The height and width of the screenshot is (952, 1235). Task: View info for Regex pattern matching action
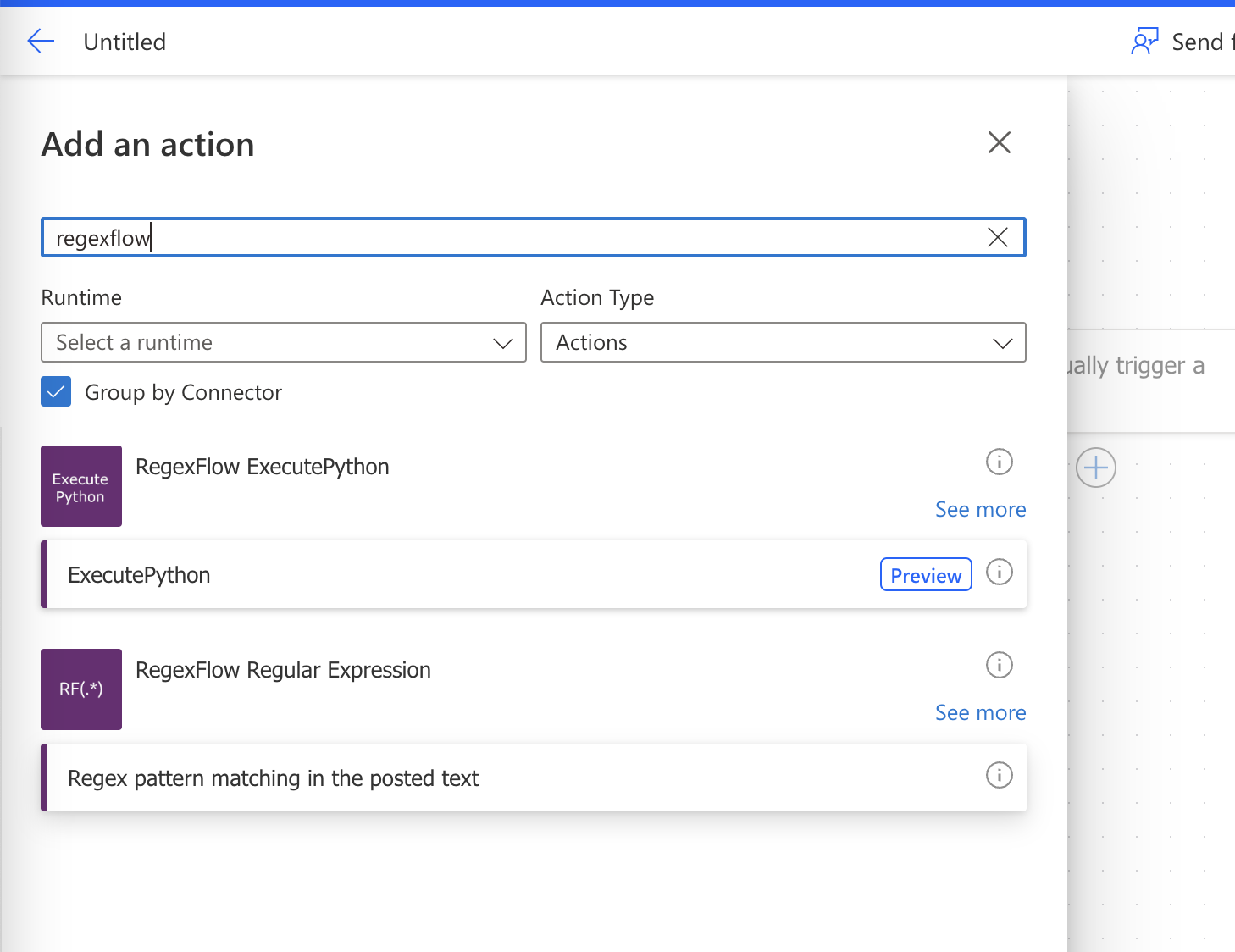tap(999, 775)
